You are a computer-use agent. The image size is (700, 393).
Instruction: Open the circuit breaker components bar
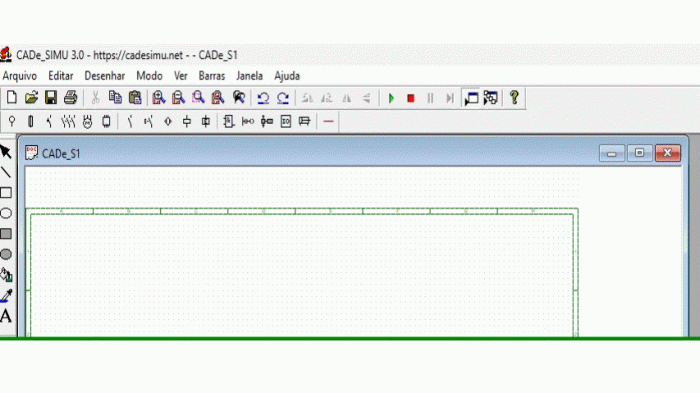tap(49, 121)
